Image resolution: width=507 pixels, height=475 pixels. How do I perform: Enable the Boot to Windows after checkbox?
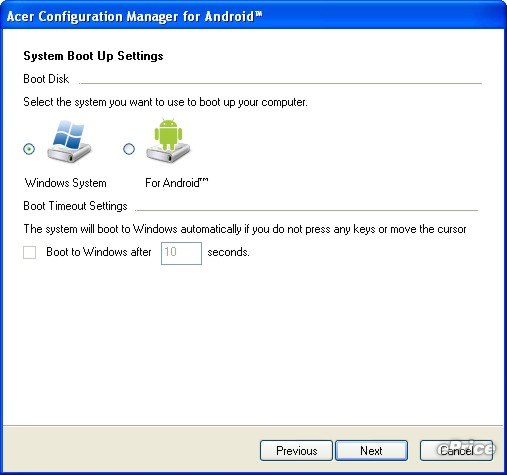tap(30, 252)
